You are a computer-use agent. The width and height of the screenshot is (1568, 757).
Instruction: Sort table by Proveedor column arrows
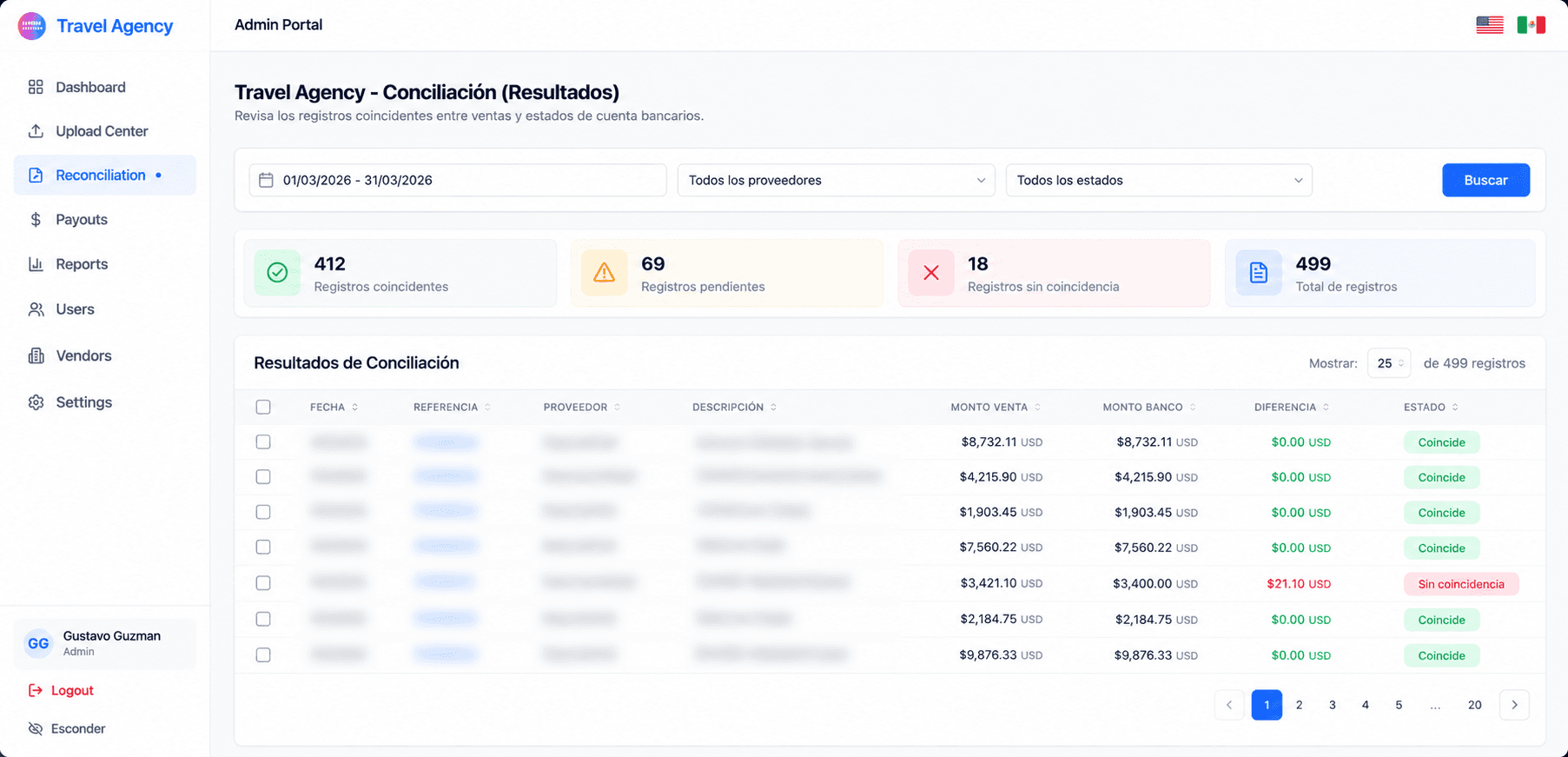point(617,407)
